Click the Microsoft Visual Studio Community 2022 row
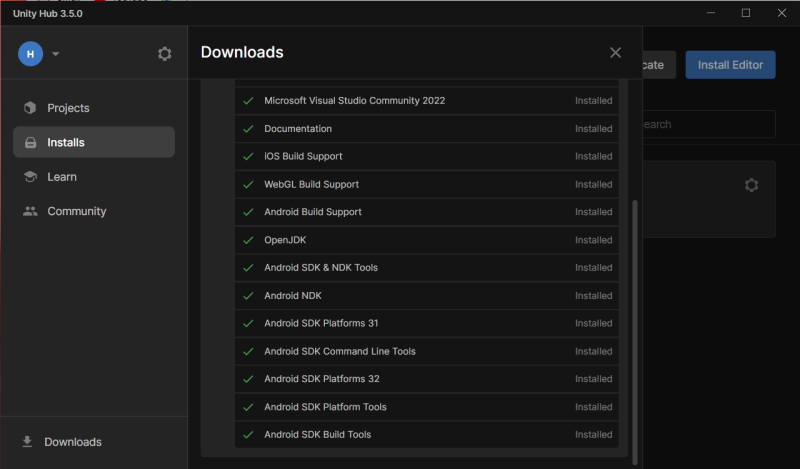Image resolution: width=800 pixels, height=469 pixels. [427, 101]
